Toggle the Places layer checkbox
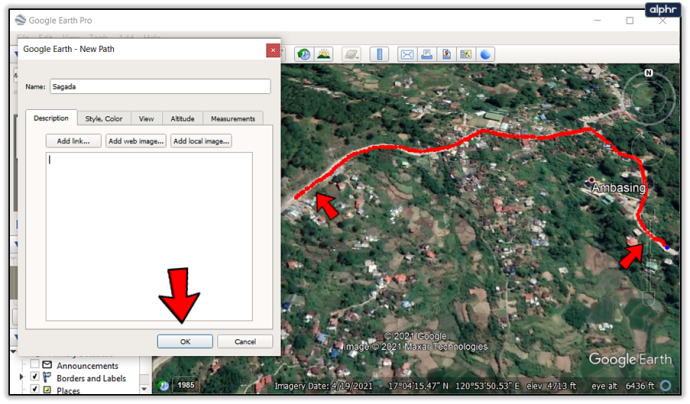The image size is (690, 404). pyautogui.click(x=35, y=390)
